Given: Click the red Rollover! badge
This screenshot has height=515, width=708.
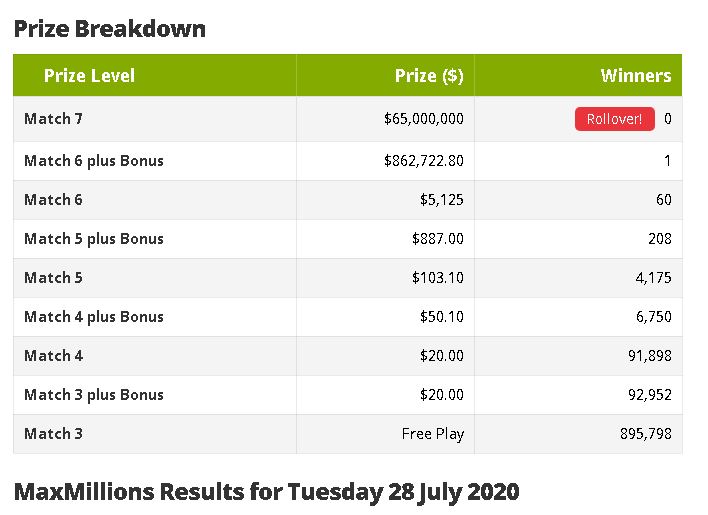Looking at the screenshot, I should coord(615,119).
